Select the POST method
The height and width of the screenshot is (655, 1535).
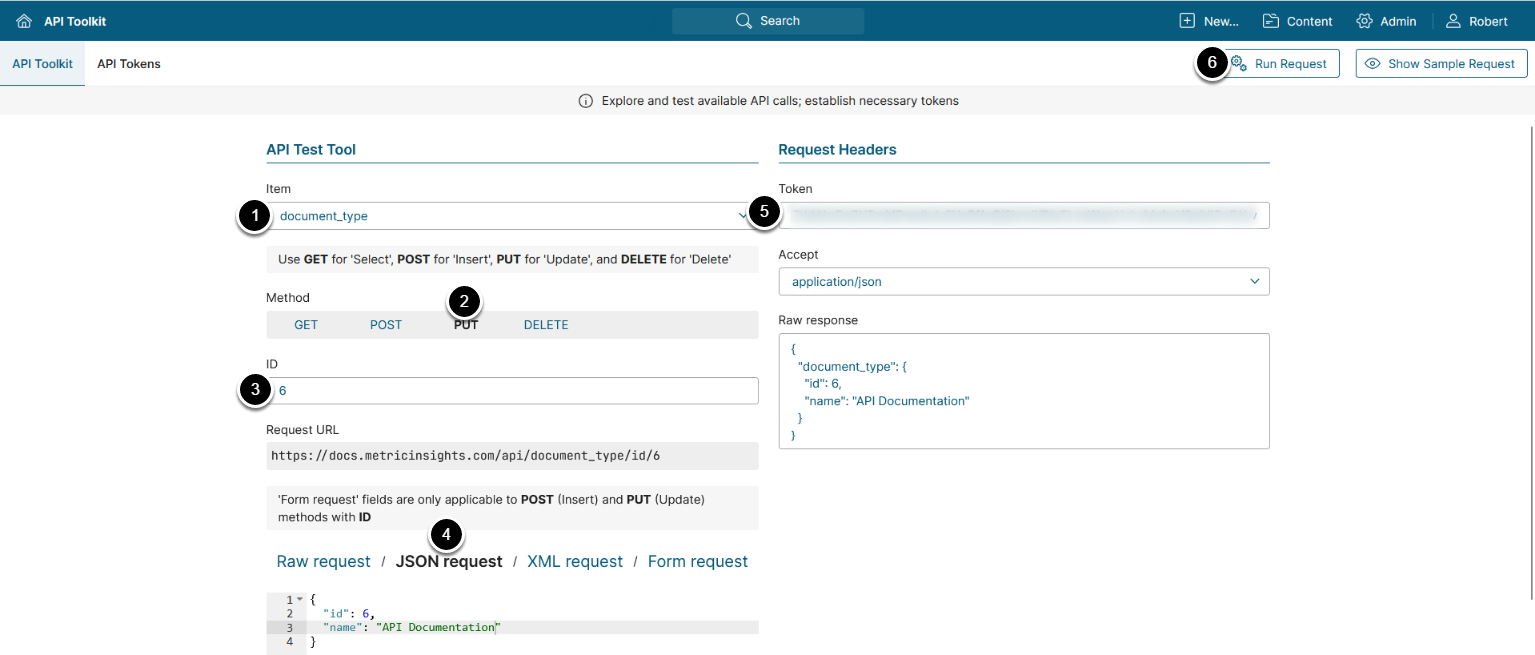[386, 325]
